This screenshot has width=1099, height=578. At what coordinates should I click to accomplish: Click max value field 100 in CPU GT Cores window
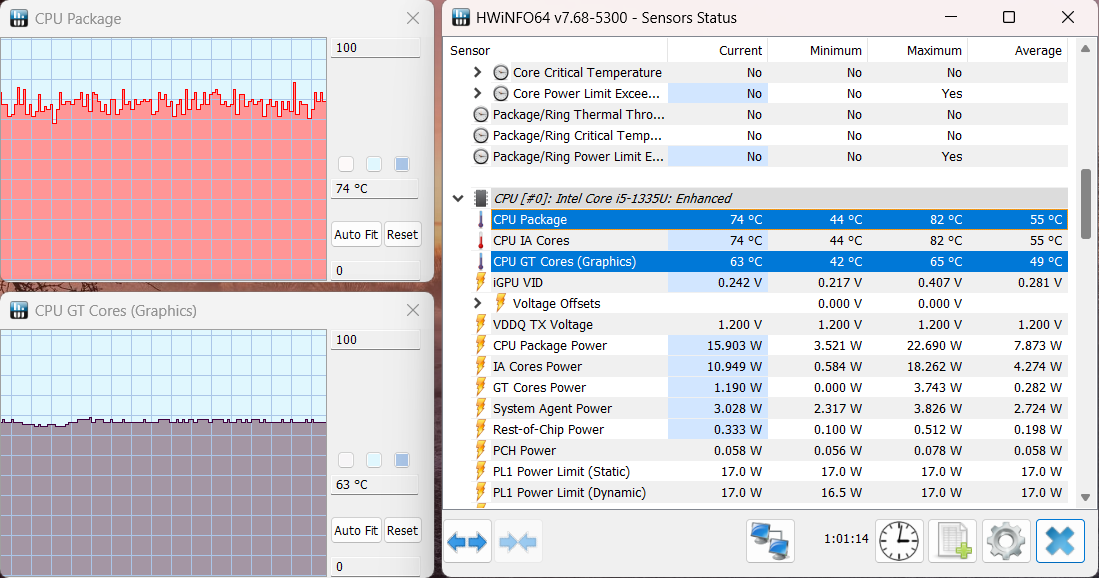[376, 340]
